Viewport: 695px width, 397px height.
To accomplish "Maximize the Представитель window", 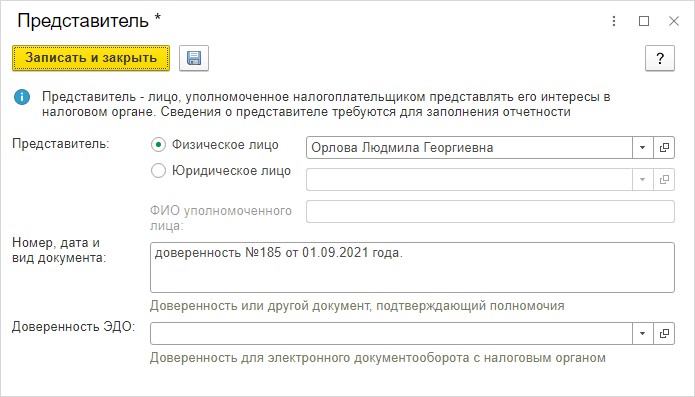I will pos(644,21).
